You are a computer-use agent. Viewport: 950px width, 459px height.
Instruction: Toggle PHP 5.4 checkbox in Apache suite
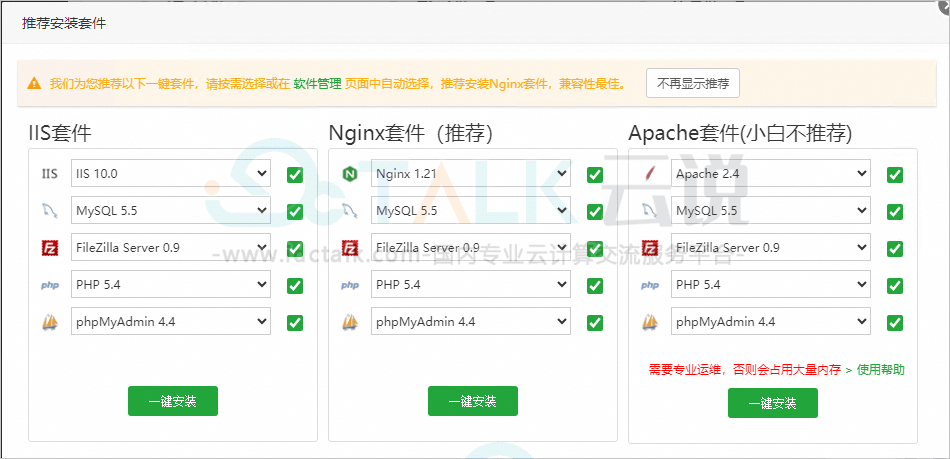(895, 285)
